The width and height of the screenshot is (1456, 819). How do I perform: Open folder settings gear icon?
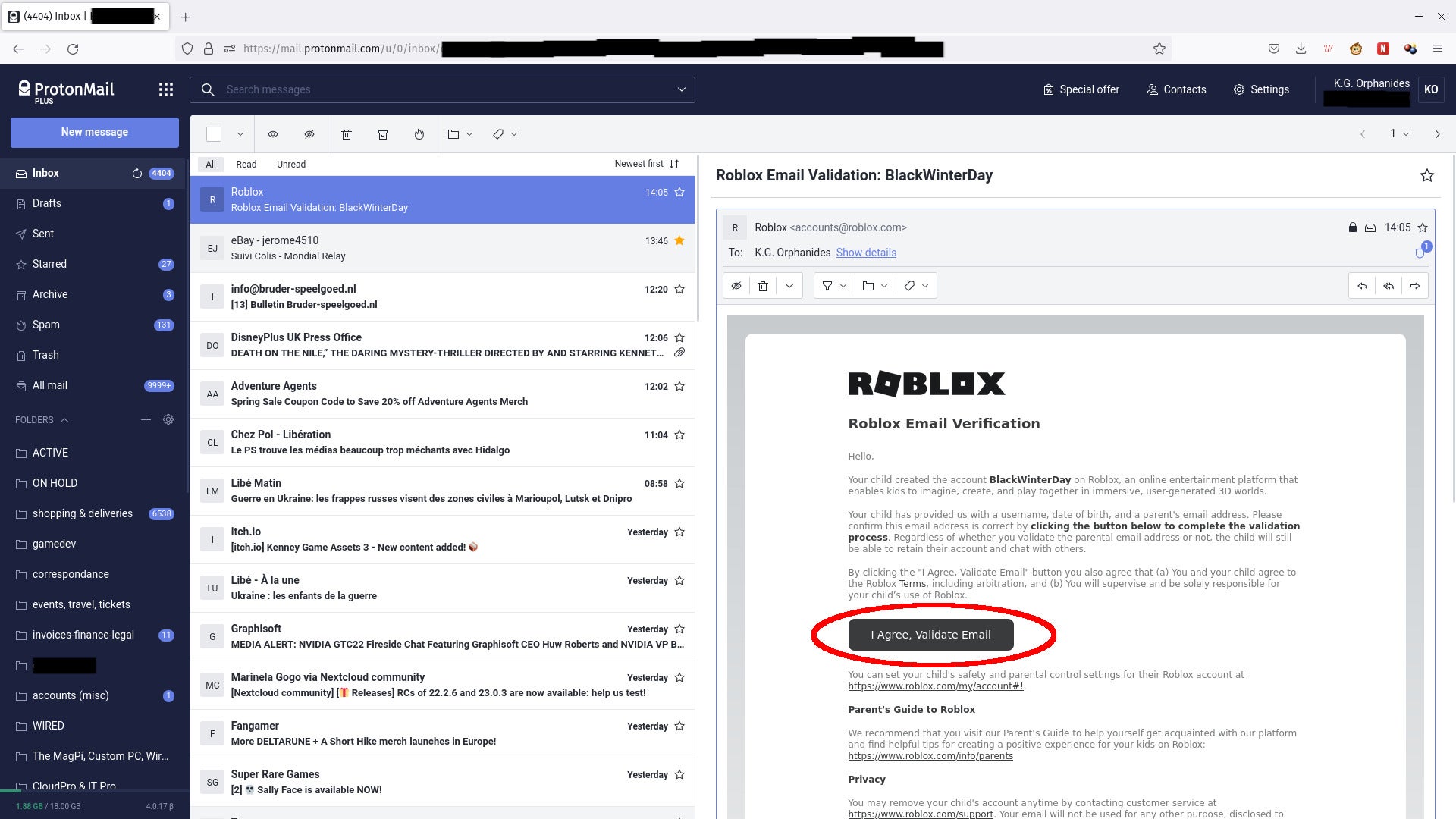(x=168, y=420)
